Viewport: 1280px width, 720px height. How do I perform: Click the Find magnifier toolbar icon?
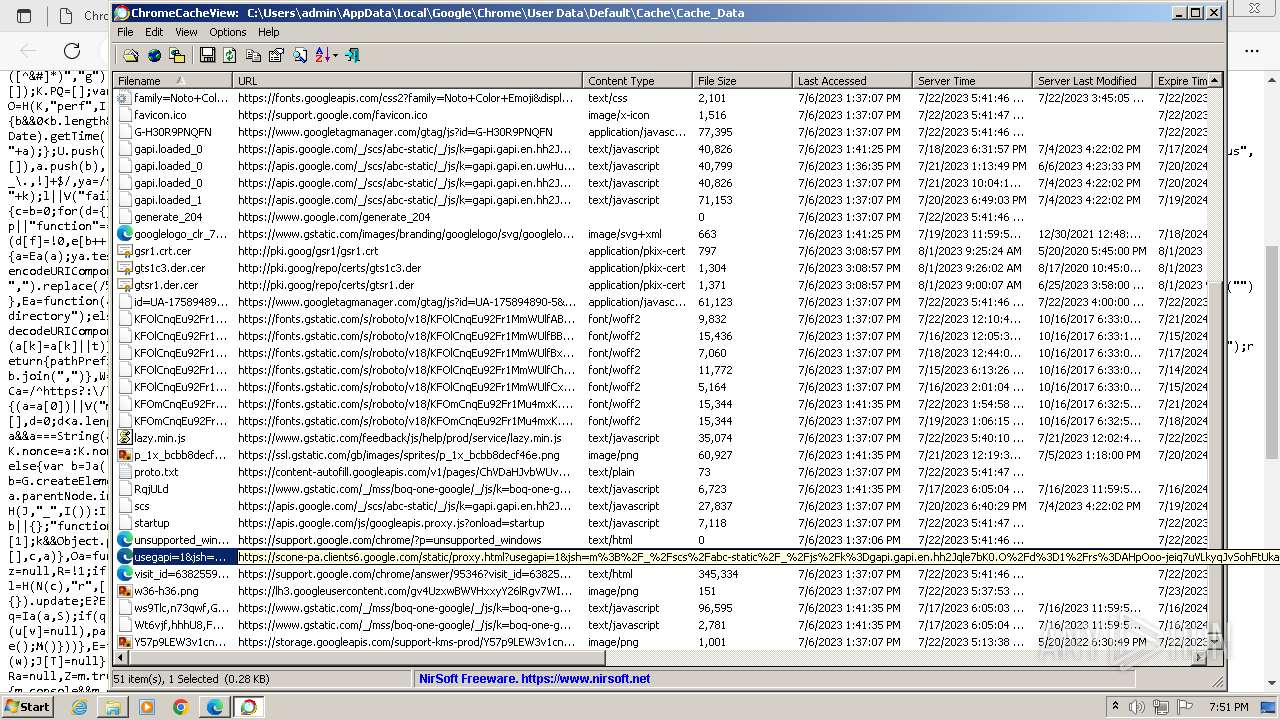299,56
